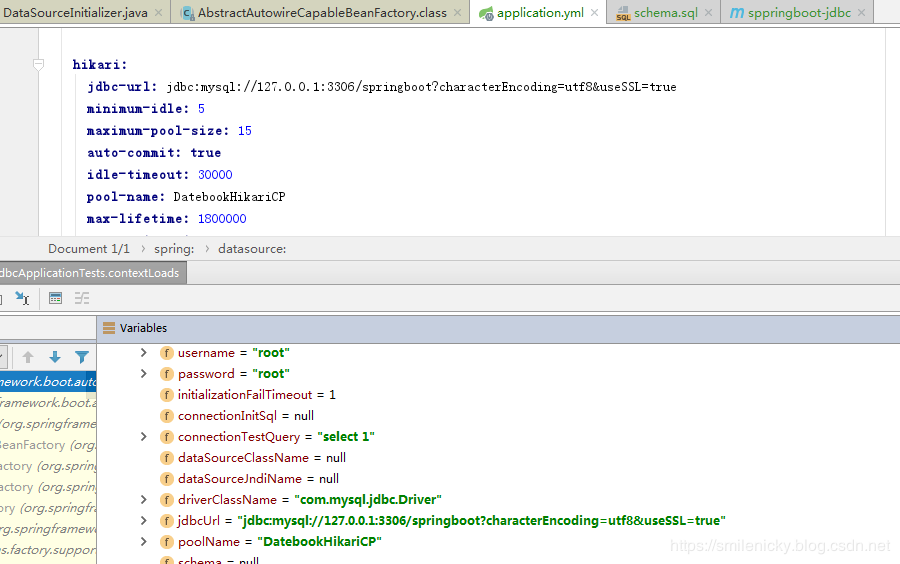Click the username field icon
Screen dimensions: 900x564
(x=166, y=353)
